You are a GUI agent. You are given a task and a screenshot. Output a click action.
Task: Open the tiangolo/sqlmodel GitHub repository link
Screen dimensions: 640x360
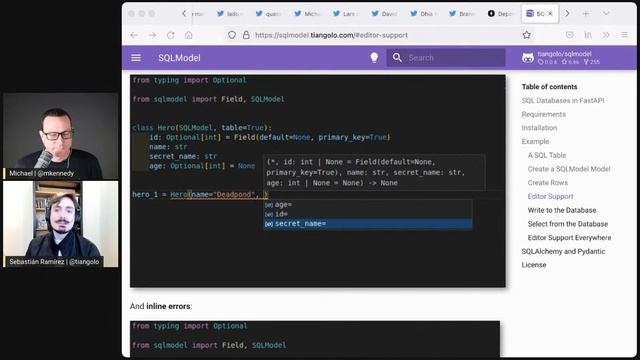point(561,58)
